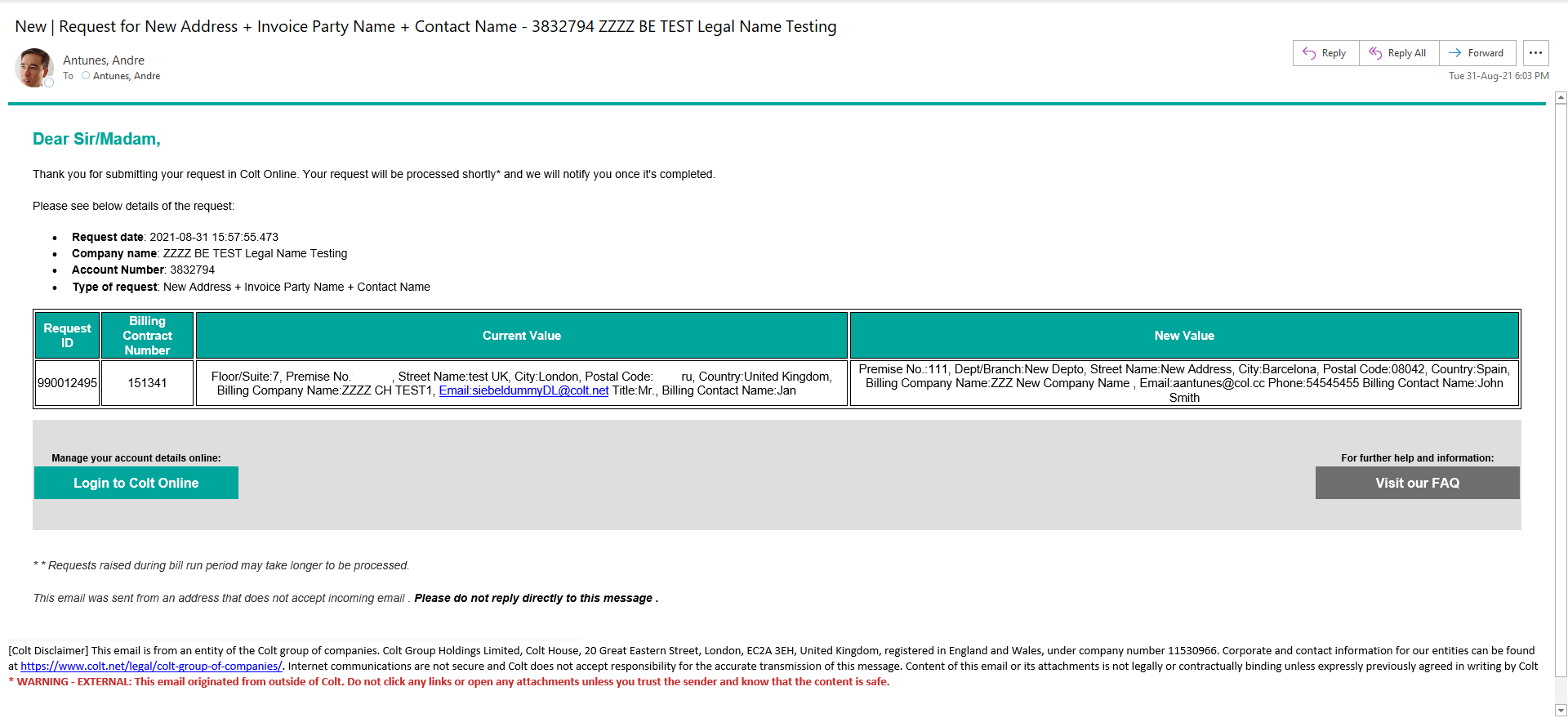Viewport: 1568px width, 718px height.
Task: Forward this Colt request email
Action: tap(1477, 53)
